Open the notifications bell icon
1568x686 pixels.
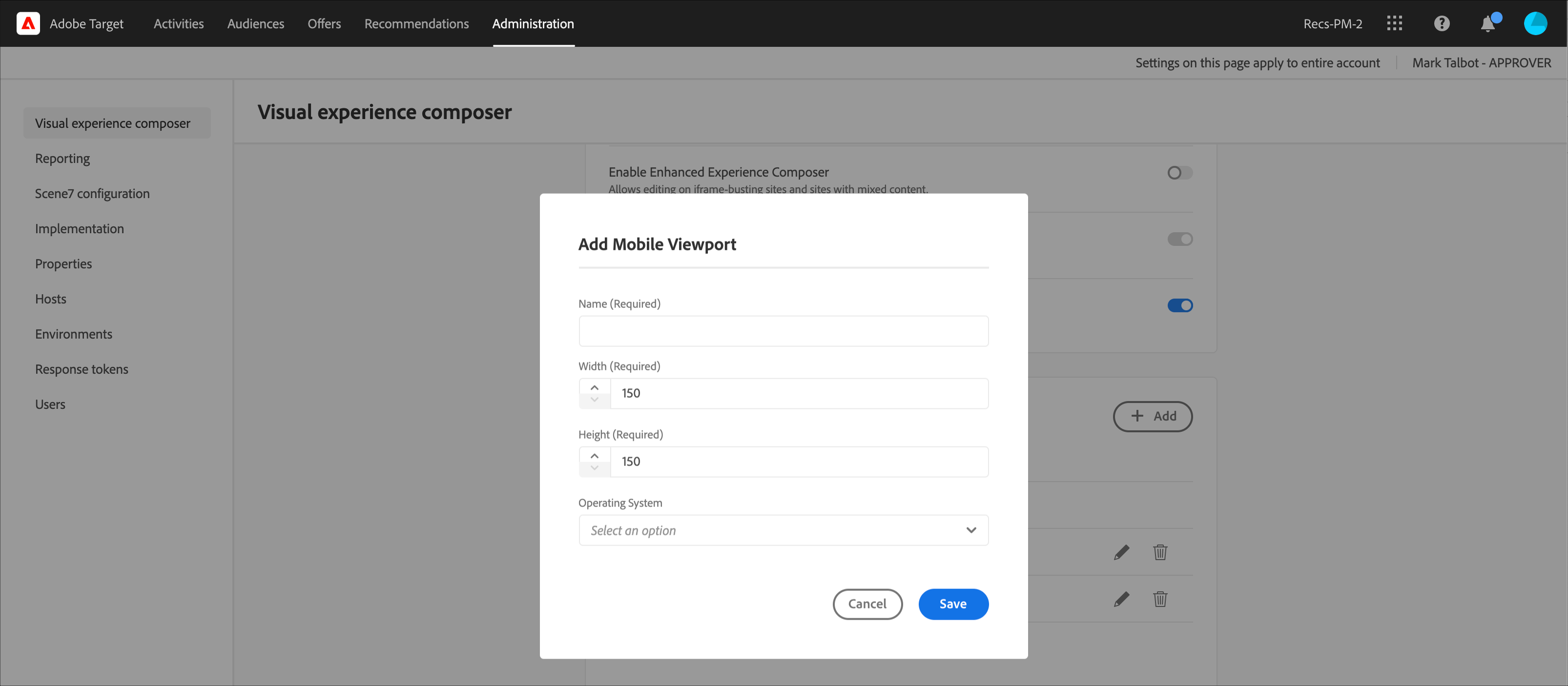(1487, 24)
